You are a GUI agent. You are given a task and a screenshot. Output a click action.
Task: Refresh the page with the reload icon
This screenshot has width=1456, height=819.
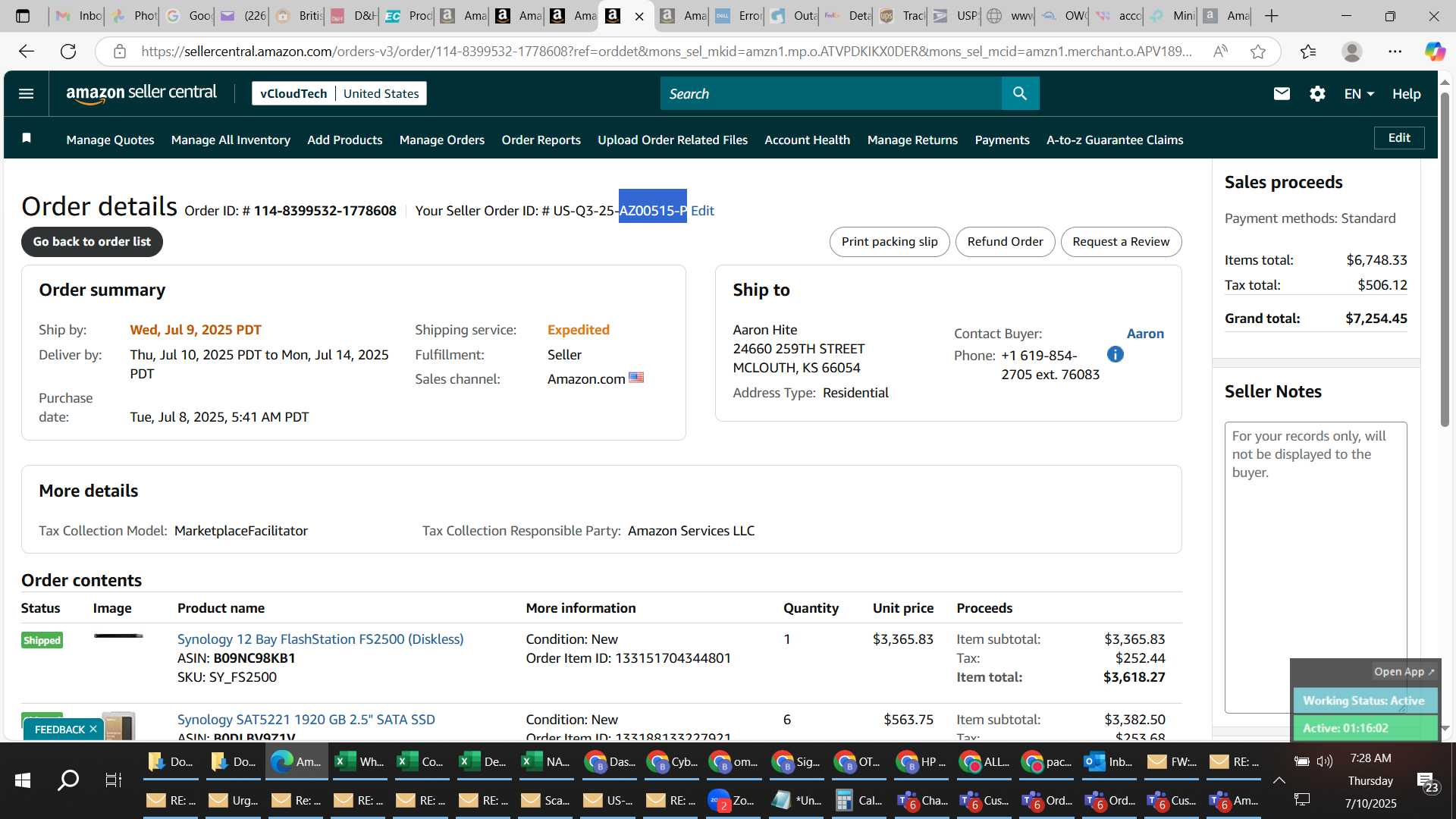68,52
